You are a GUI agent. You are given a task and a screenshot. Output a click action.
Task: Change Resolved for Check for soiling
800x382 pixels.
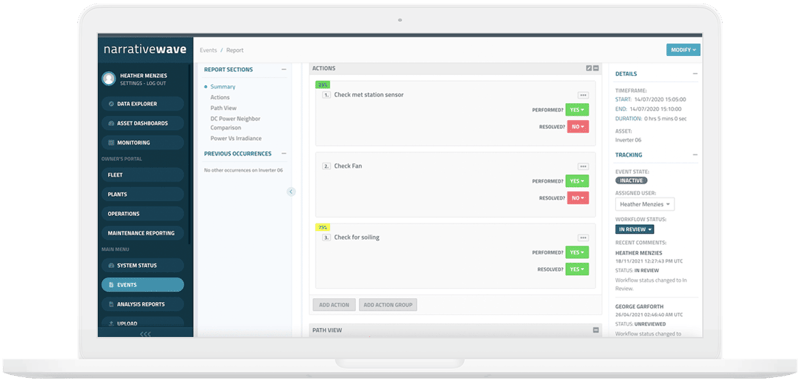pos(577,269)
